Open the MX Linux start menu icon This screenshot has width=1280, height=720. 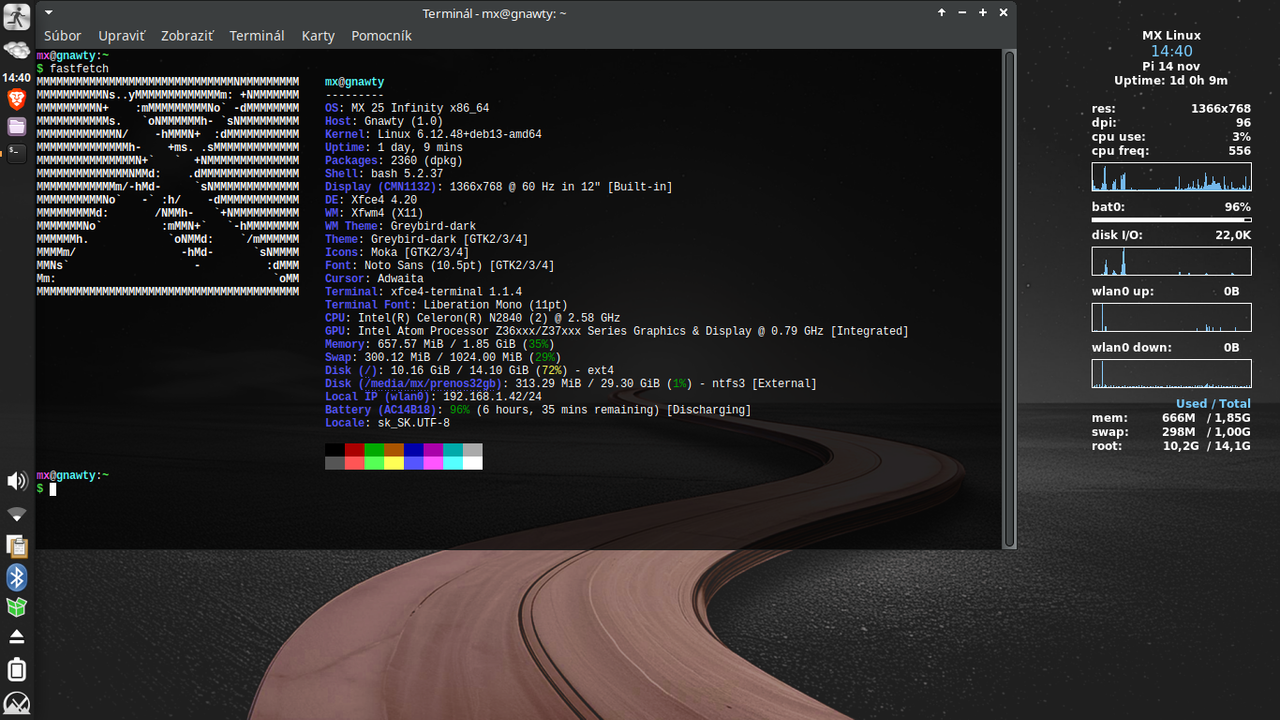[x=17, y=703]
